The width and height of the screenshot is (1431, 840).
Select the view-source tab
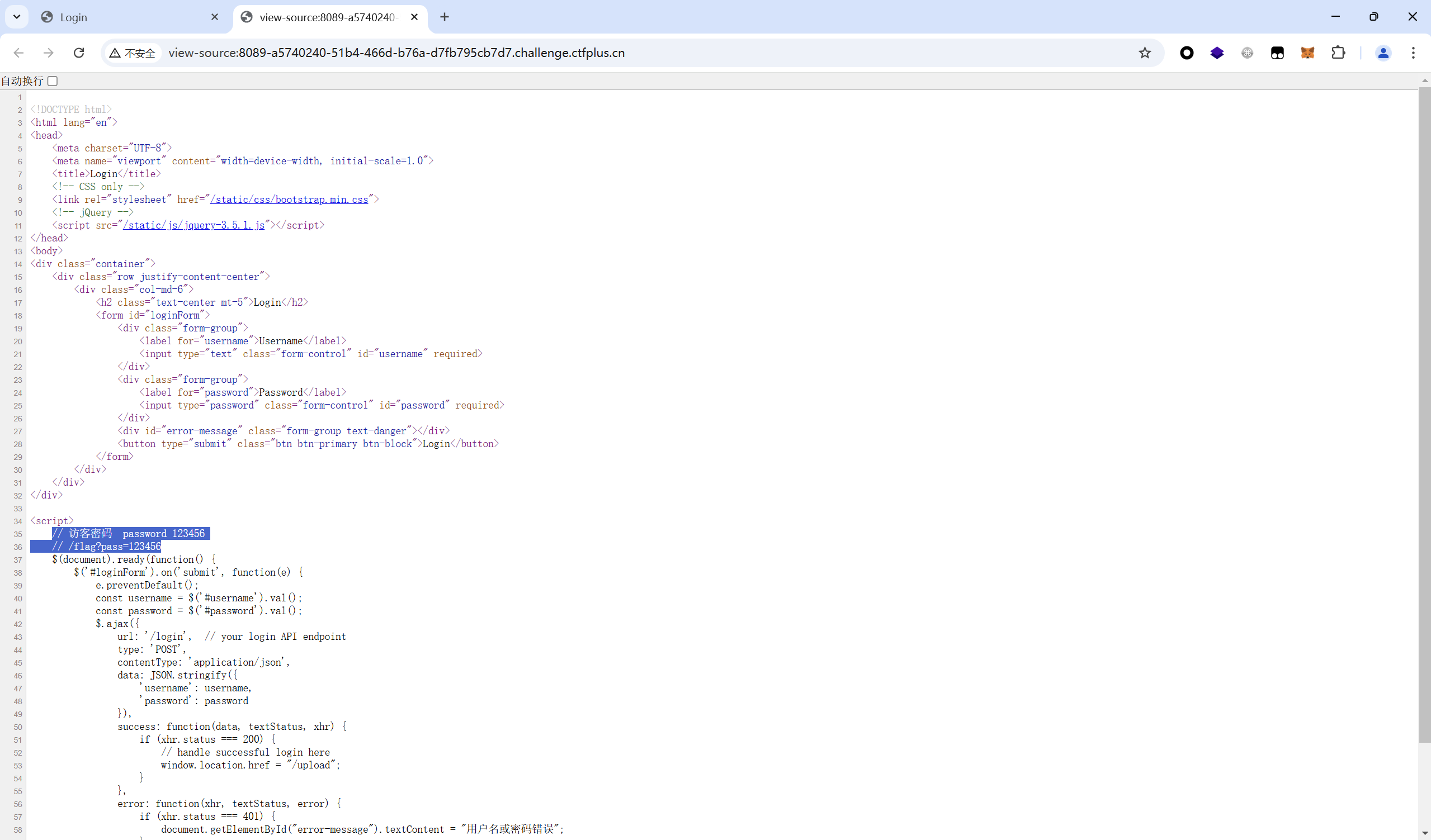329,17
